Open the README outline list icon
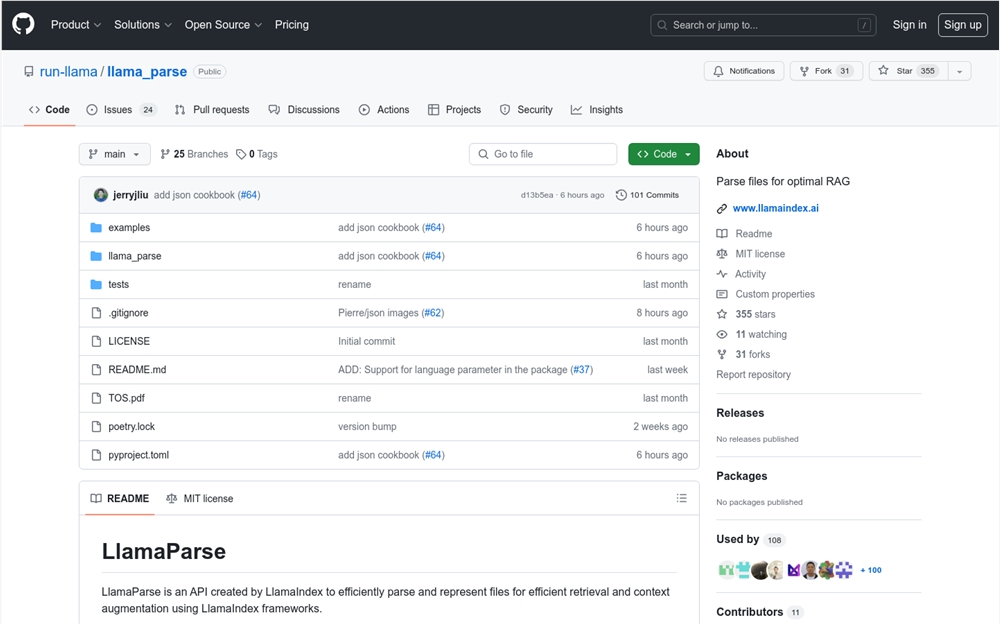Screen dimensions: 1000x624 pos(681,498)
